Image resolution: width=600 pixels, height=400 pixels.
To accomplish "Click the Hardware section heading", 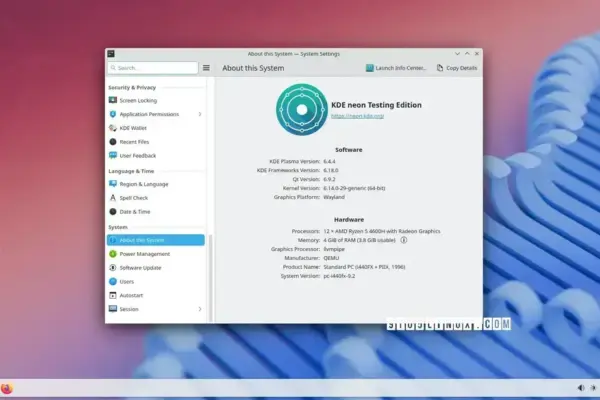I will tap(349, 220).
